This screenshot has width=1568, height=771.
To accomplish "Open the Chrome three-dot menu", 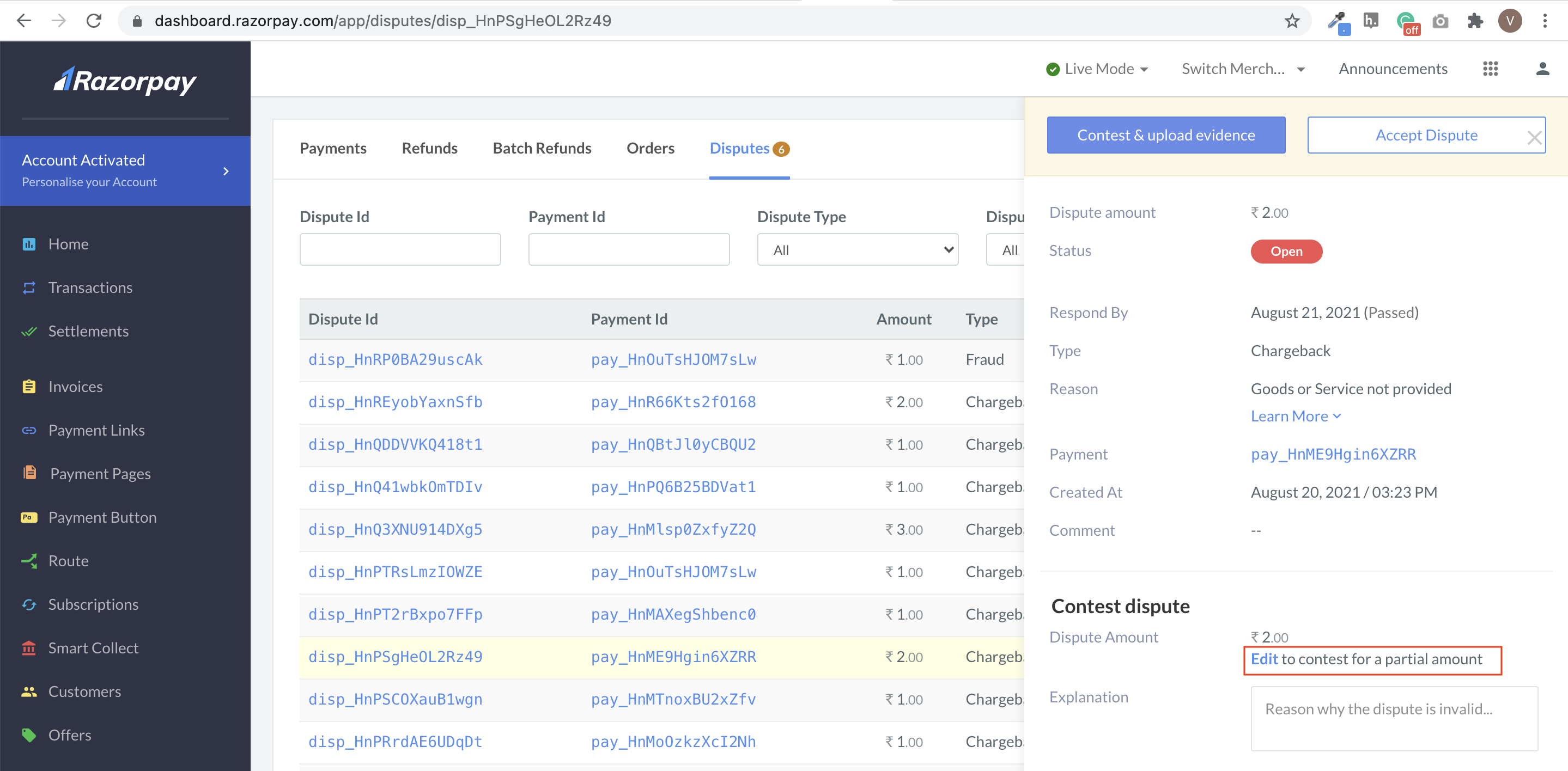I will click(x=1544, y=21).
